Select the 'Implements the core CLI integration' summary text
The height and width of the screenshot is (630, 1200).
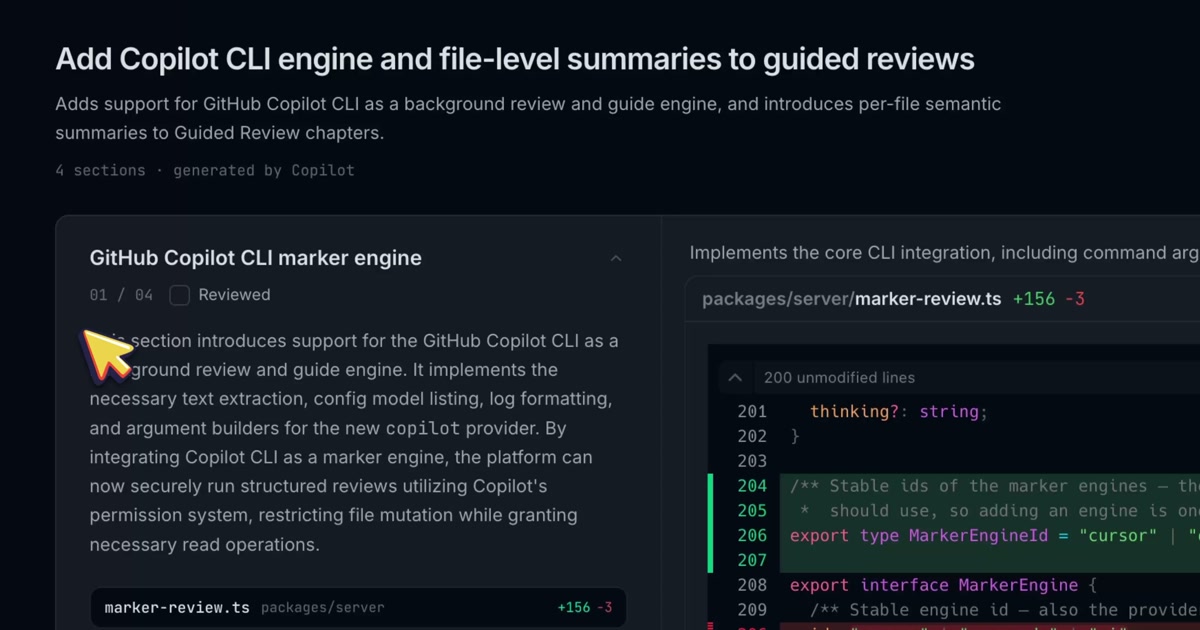[x=944, y=253]
